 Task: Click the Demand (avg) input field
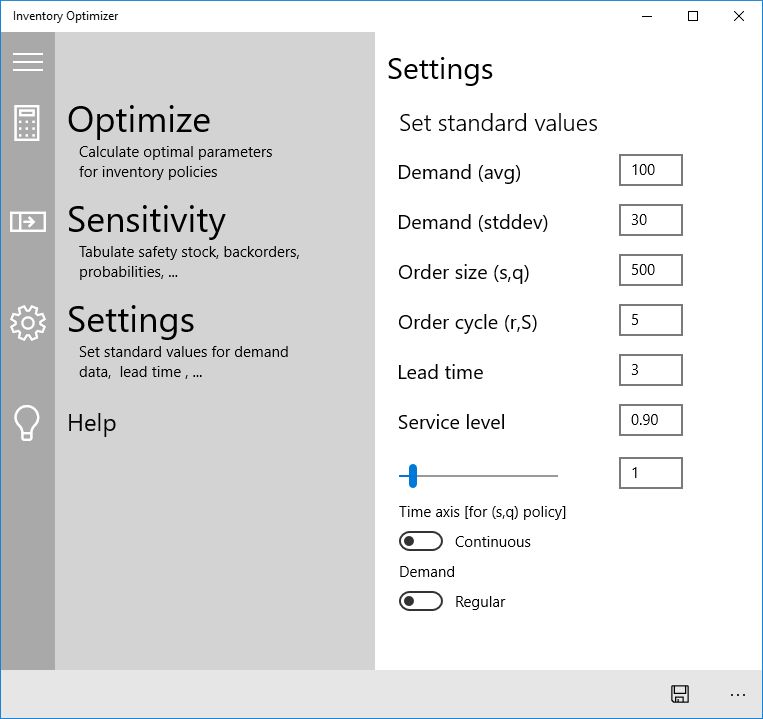click(650, 170)
